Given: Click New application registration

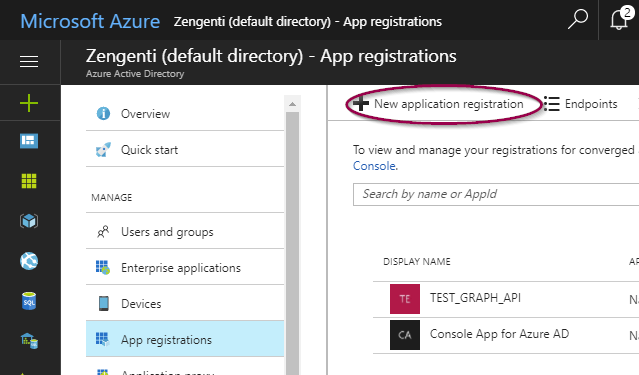Looking at the screenshot, I should [438, 104].
